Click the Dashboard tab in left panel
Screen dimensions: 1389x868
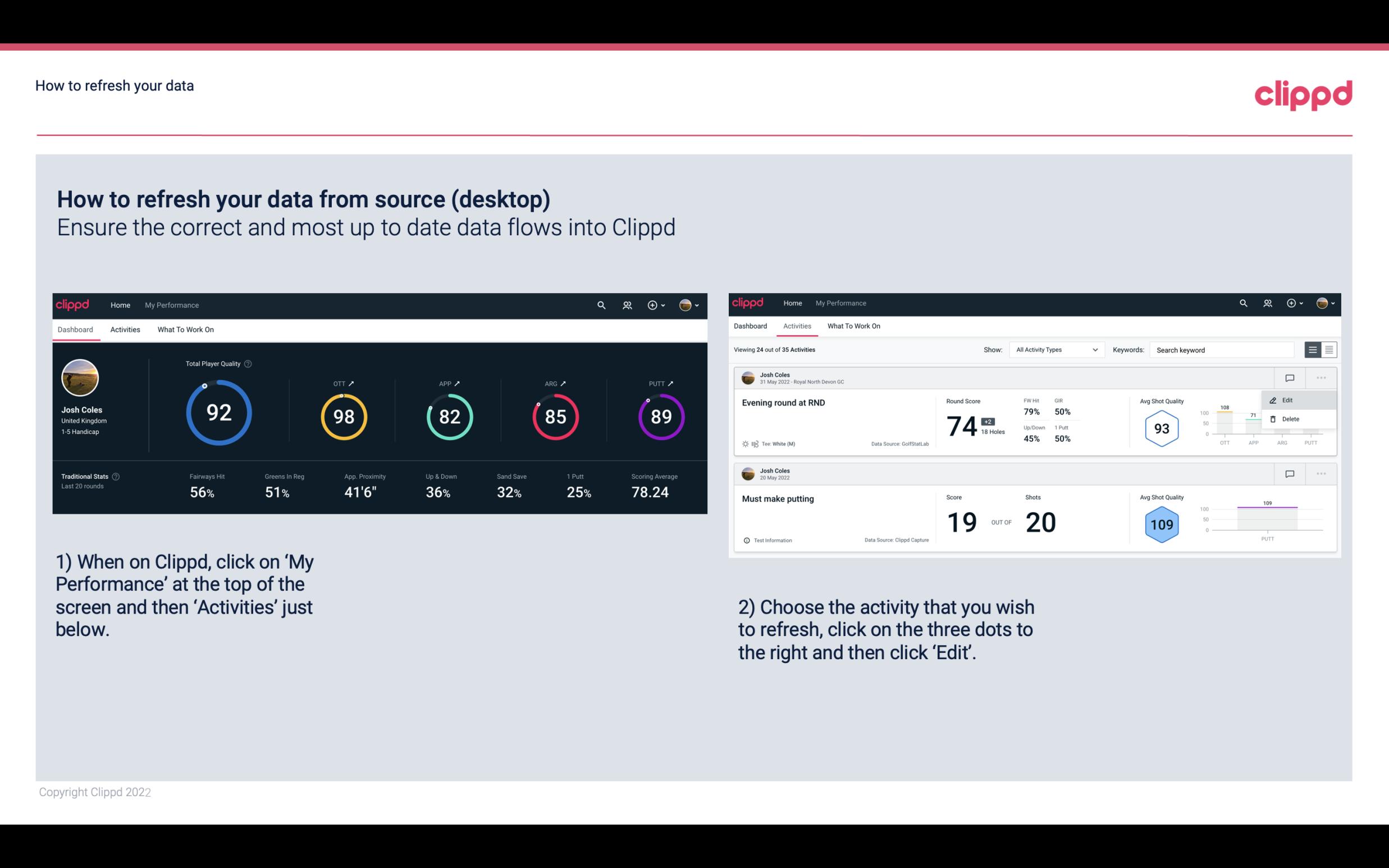pyautogui.click(x=76, y=329)
